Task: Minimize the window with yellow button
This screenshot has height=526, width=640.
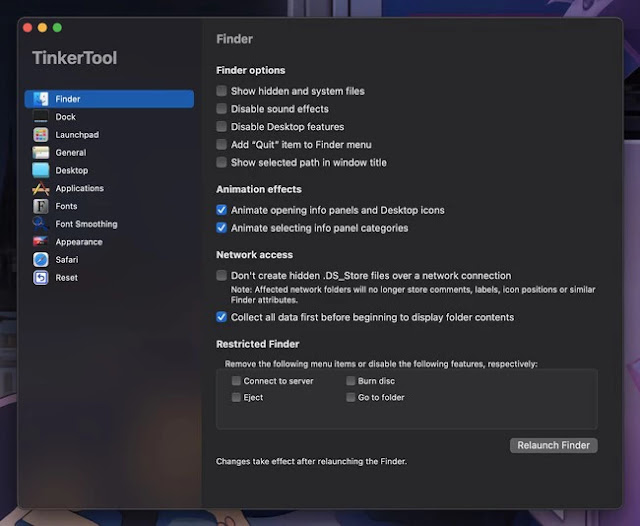Action: (42, 27)
